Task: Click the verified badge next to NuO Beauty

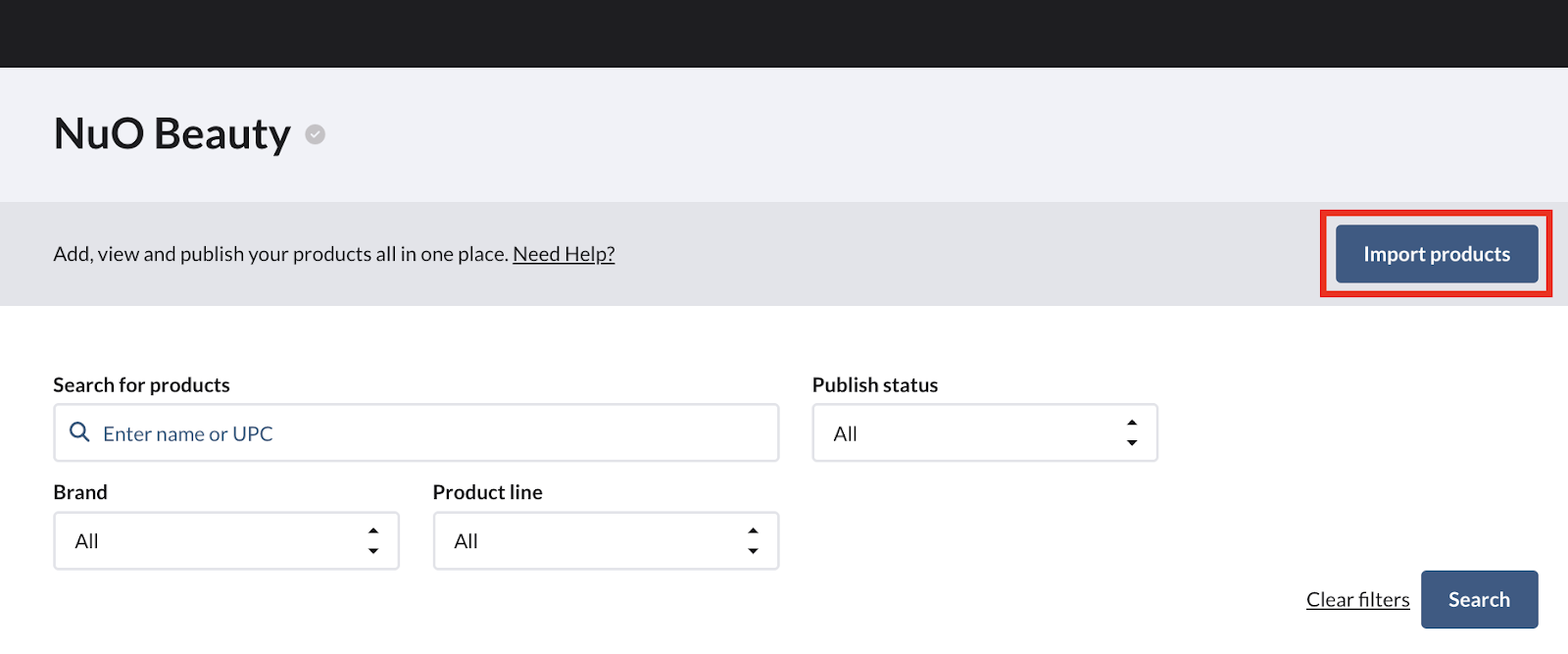Action: coord(315,134)
